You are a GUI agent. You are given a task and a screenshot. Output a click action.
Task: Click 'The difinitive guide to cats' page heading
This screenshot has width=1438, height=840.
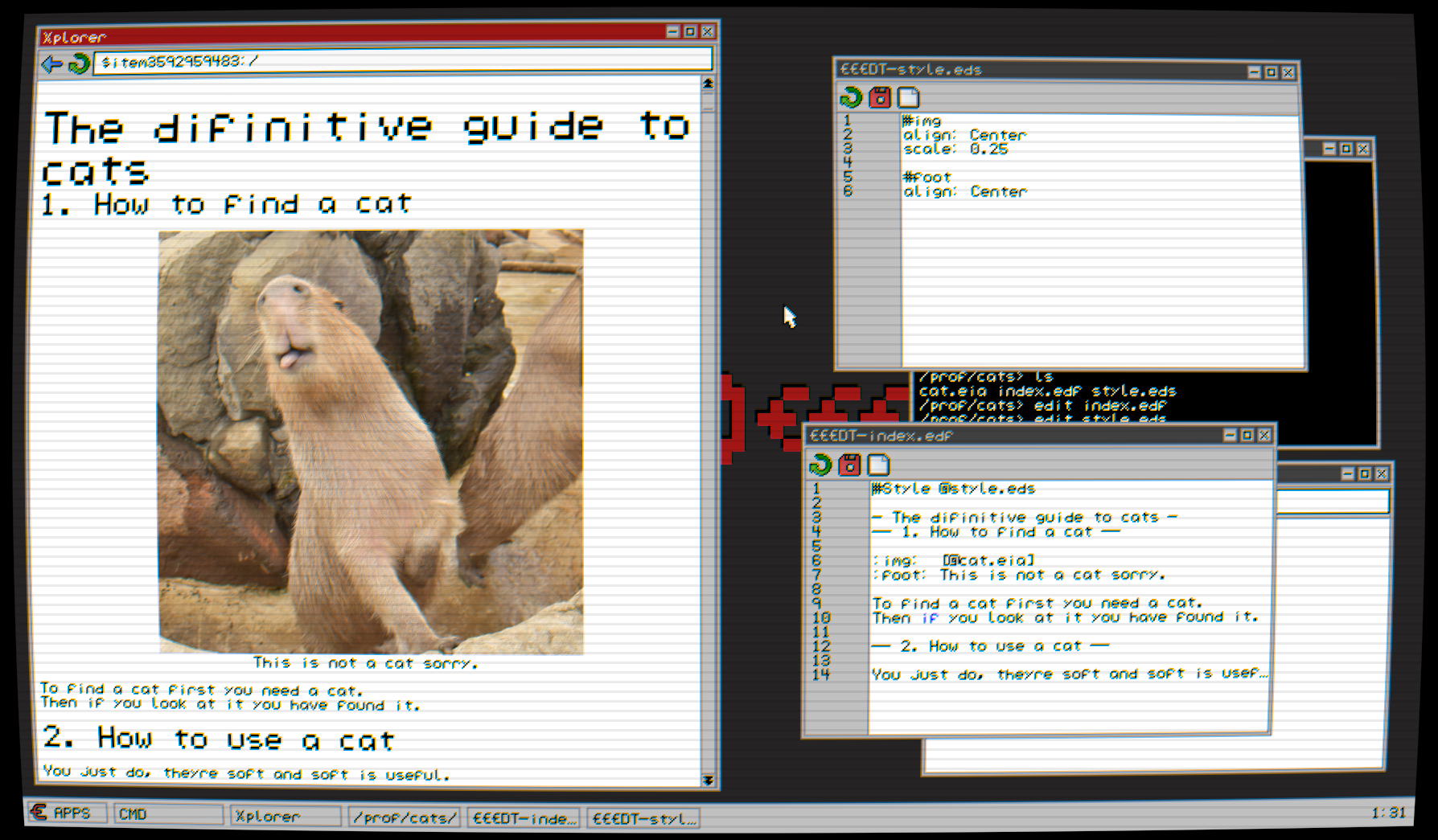point(367,148)
